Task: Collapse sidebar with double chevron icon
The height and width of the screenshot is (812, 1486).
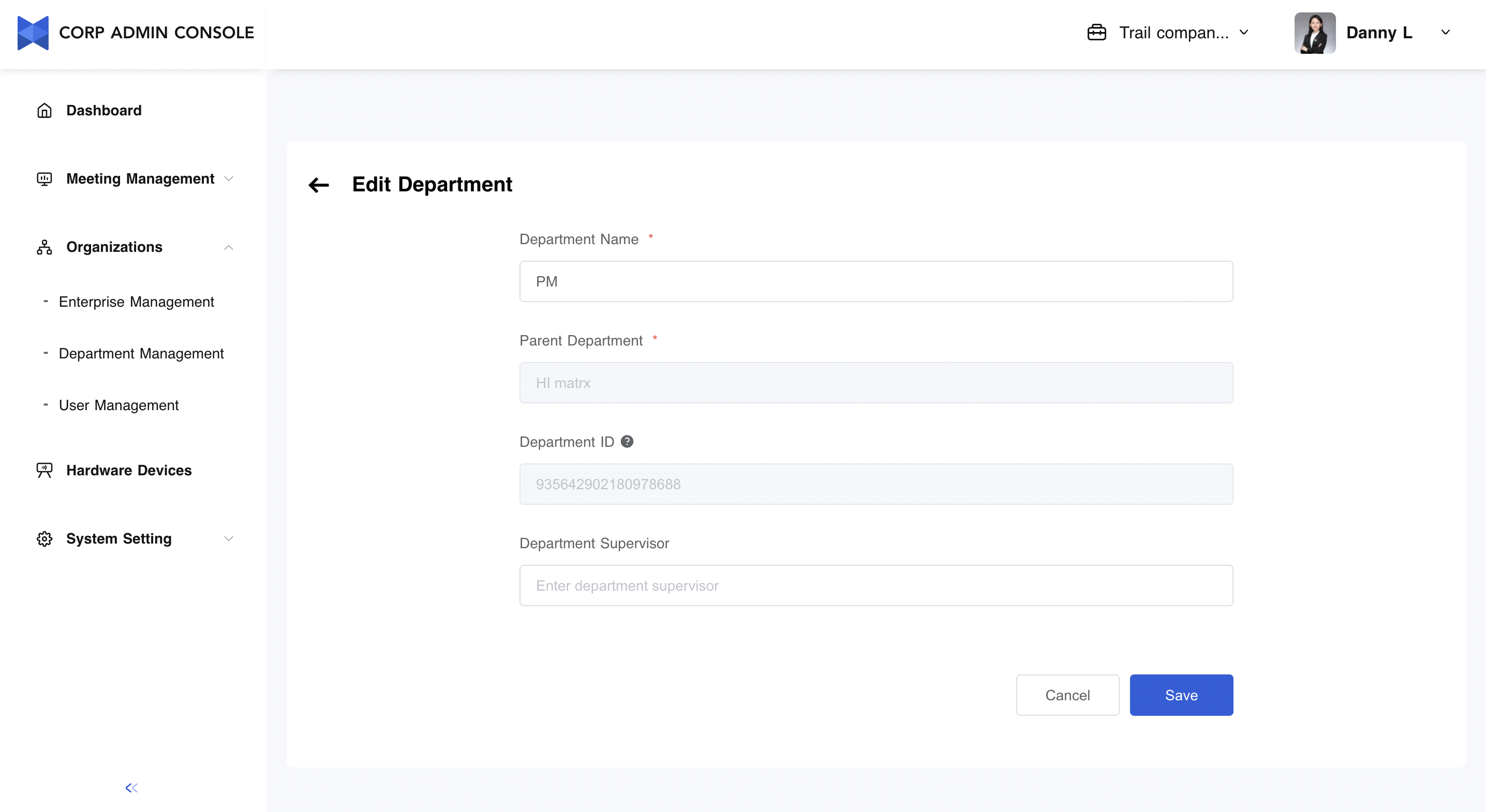Action: (x=131, y=788)
